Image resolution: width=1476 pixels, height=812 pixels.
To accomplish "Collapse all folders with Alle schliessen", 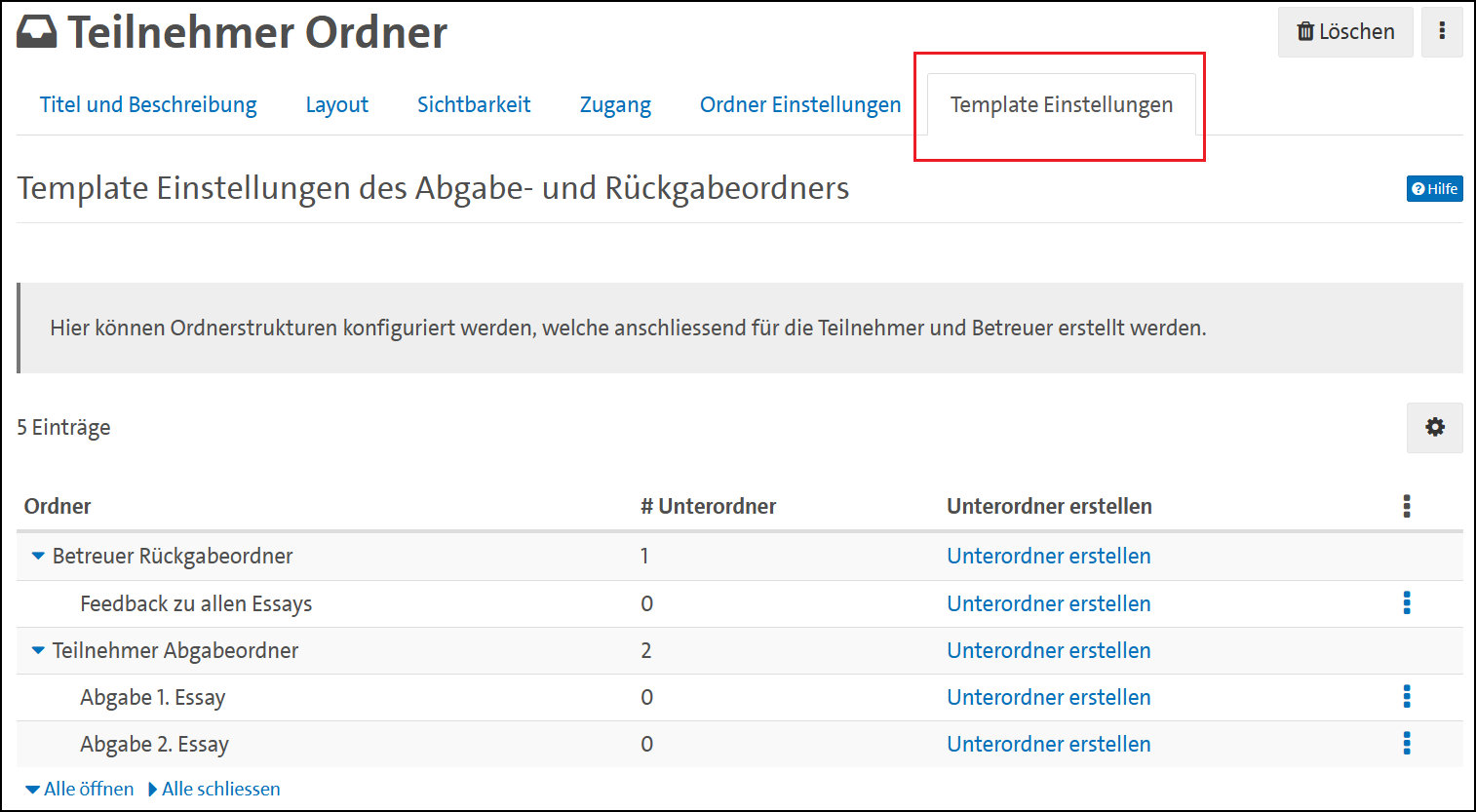I will (x=214, y=789).
